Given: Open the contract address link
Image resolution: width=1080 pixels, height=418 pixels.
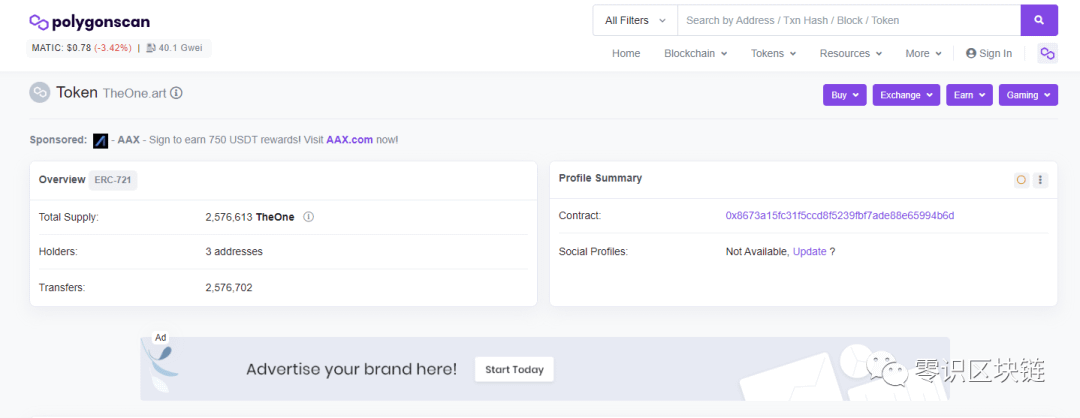Looking at the screenshot, I should [840, 216].
